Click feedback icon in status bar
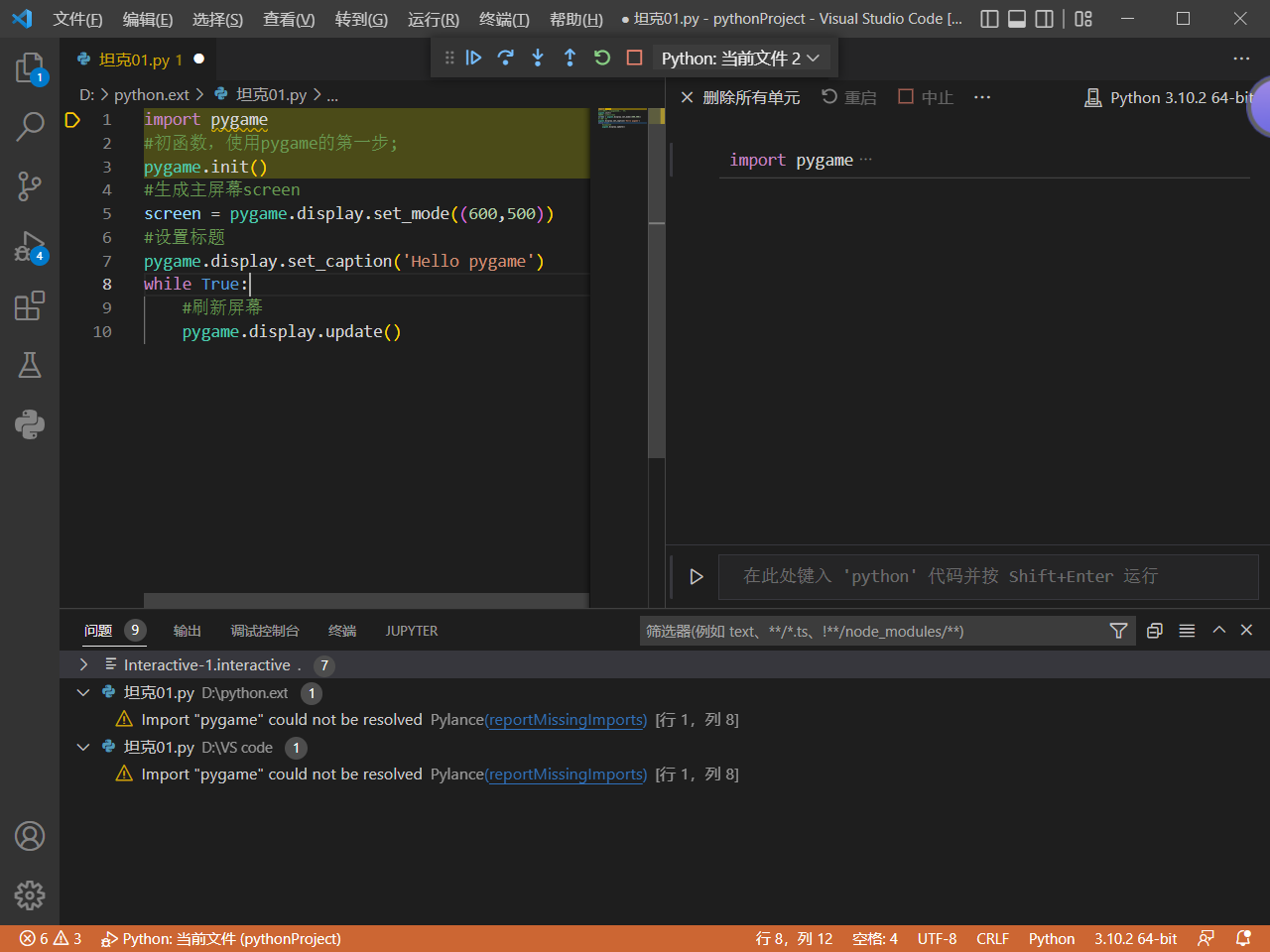The height and width of the screenshot is (952, 1270). pyautogui.click(x=1206, y=938)
